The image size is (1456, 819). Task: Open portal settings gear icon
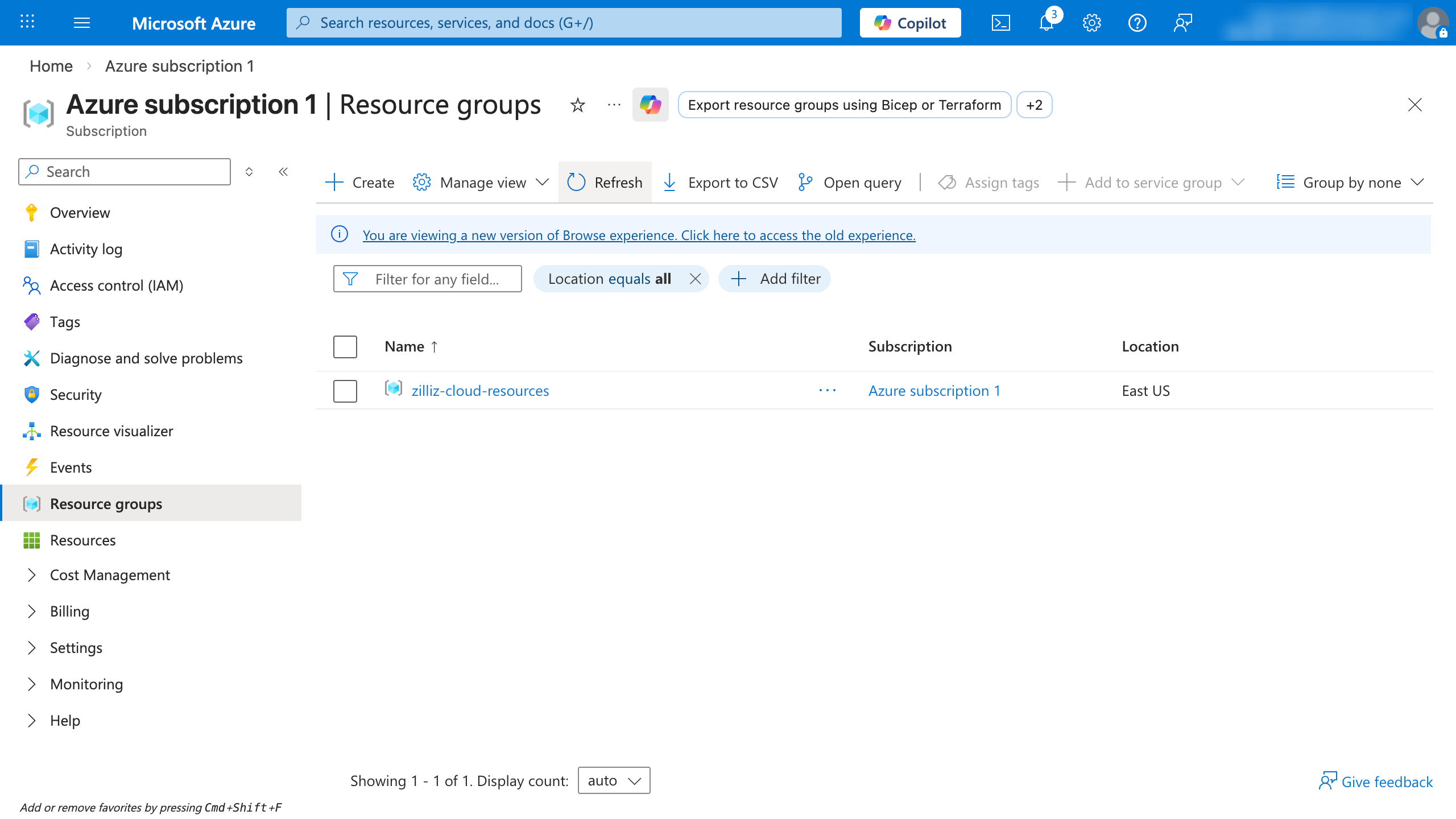(1091, 23)
